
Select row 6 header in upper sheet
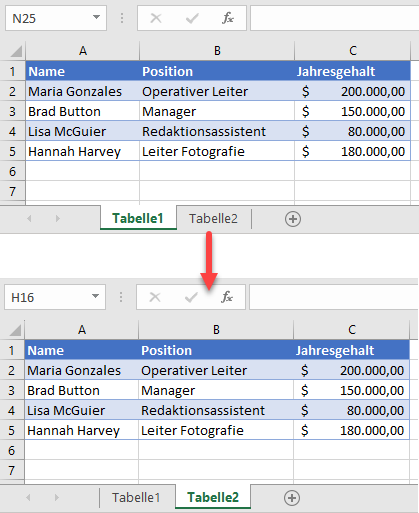[x=13, y=171]
